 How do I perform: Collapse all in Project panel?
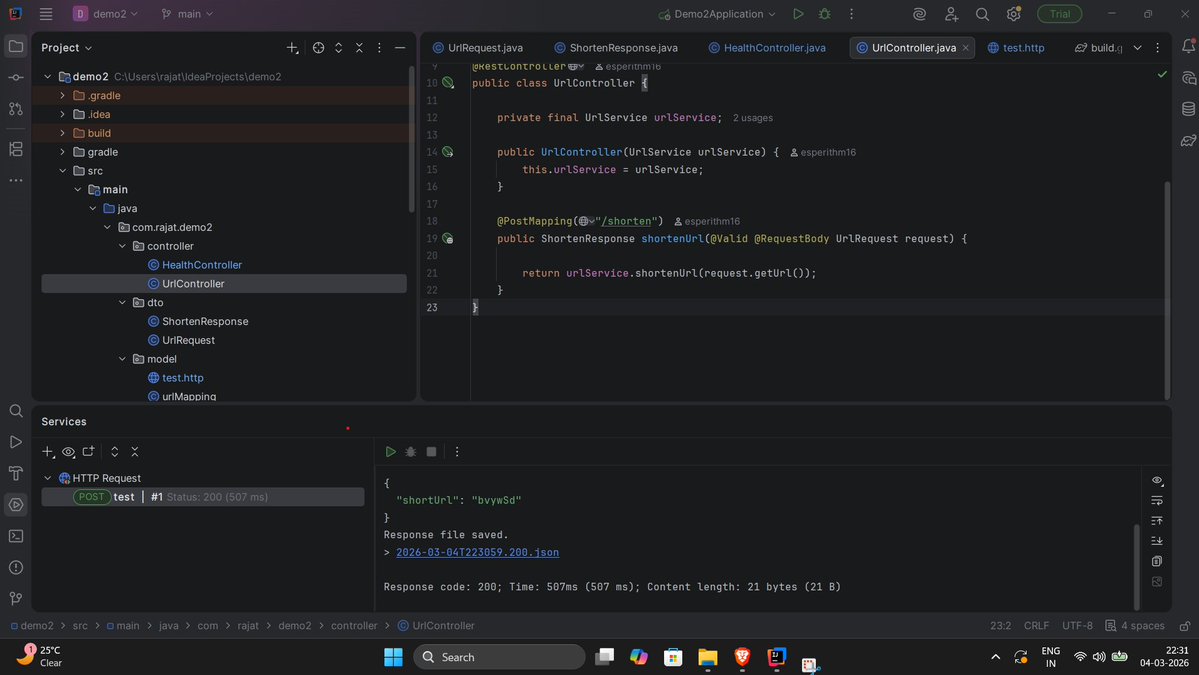(359, 47)
